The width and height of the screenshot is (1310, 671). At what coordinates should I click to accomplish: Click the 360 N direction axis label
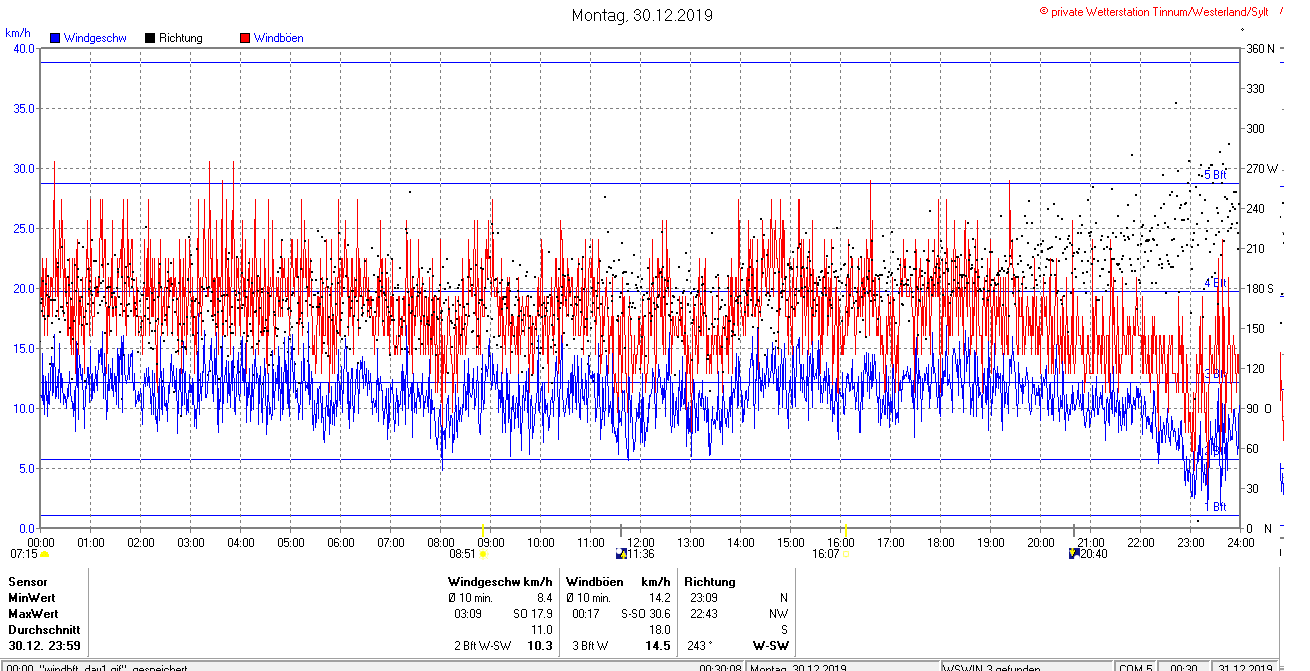pyautogui.click(x=1258, y=48)
